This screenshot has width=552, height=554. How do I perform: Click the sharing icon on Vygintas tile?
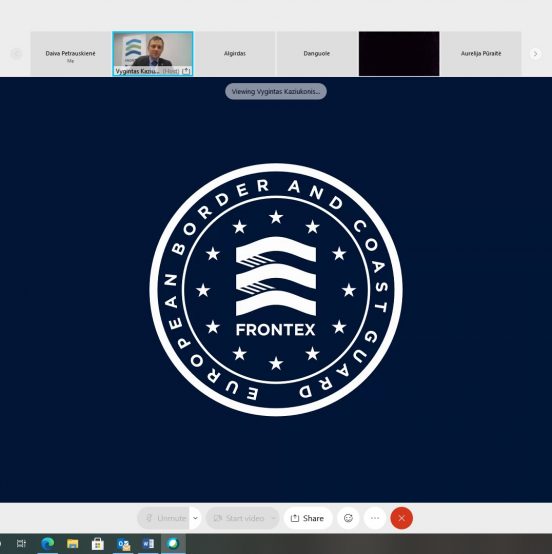point(186,71)
